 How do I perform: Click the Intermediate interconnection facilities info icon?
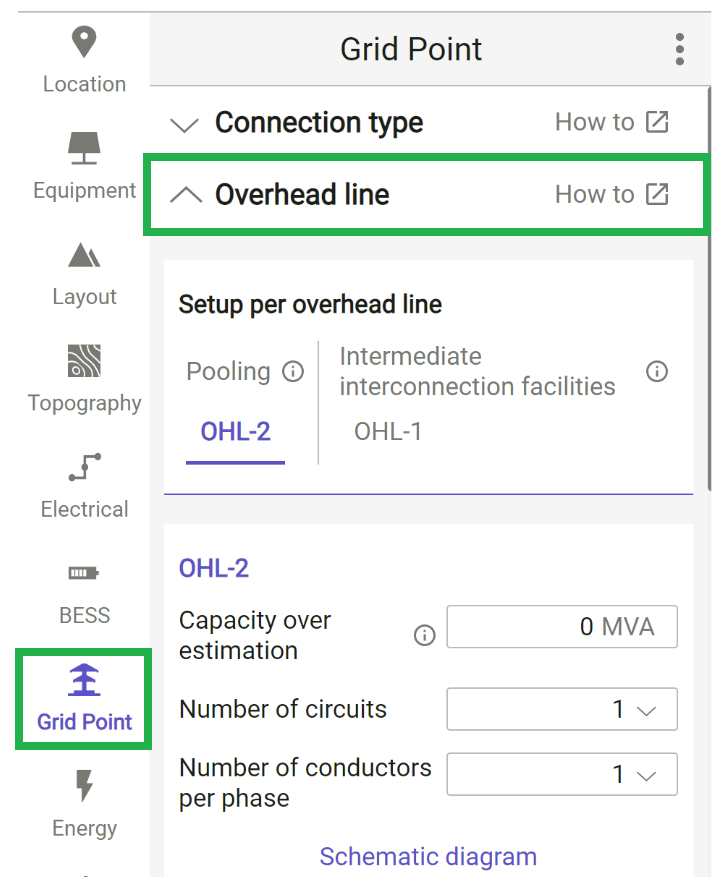point(657,371)
